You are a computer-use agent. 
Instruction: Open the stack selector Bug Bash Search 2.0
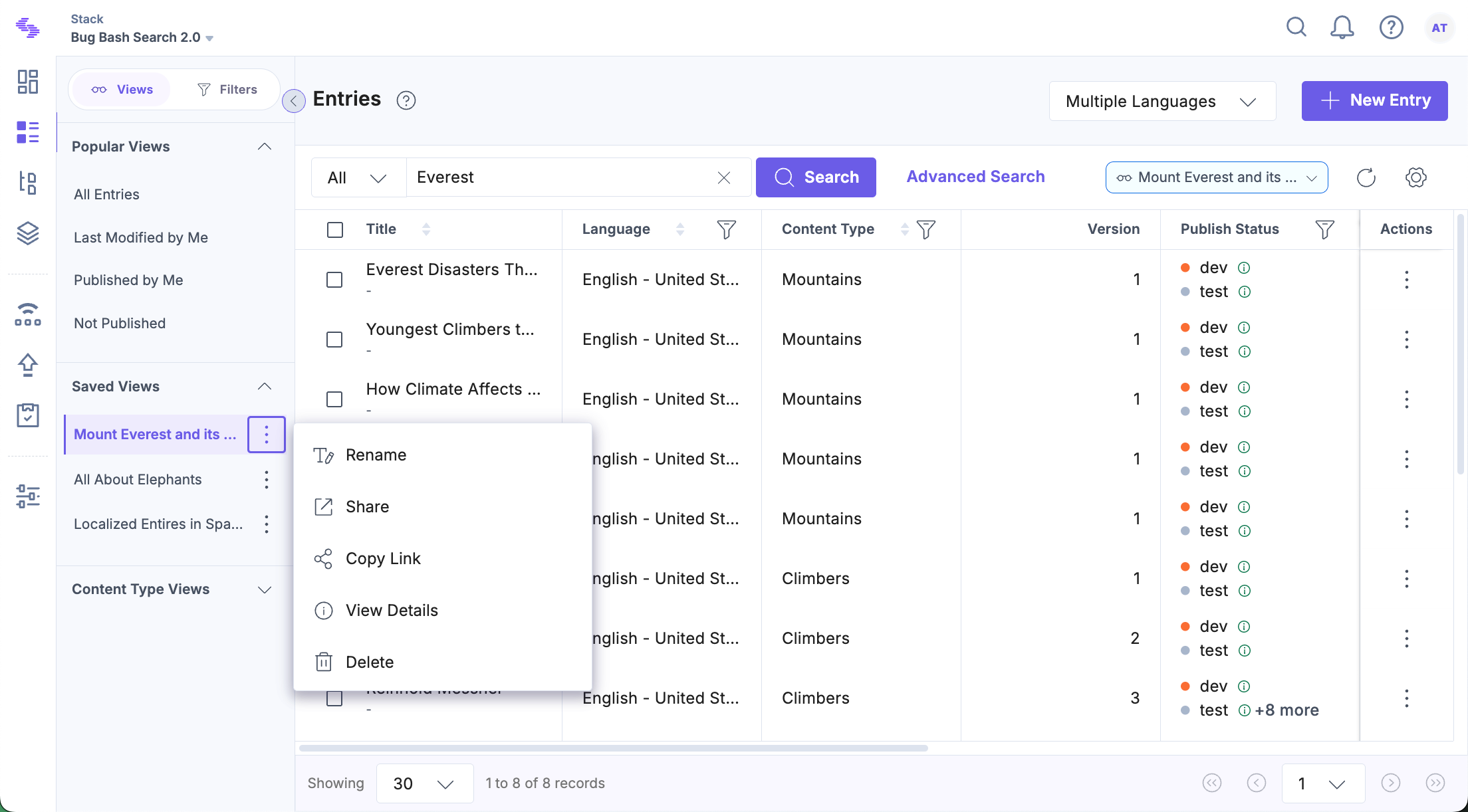click(x=142, y=38)
